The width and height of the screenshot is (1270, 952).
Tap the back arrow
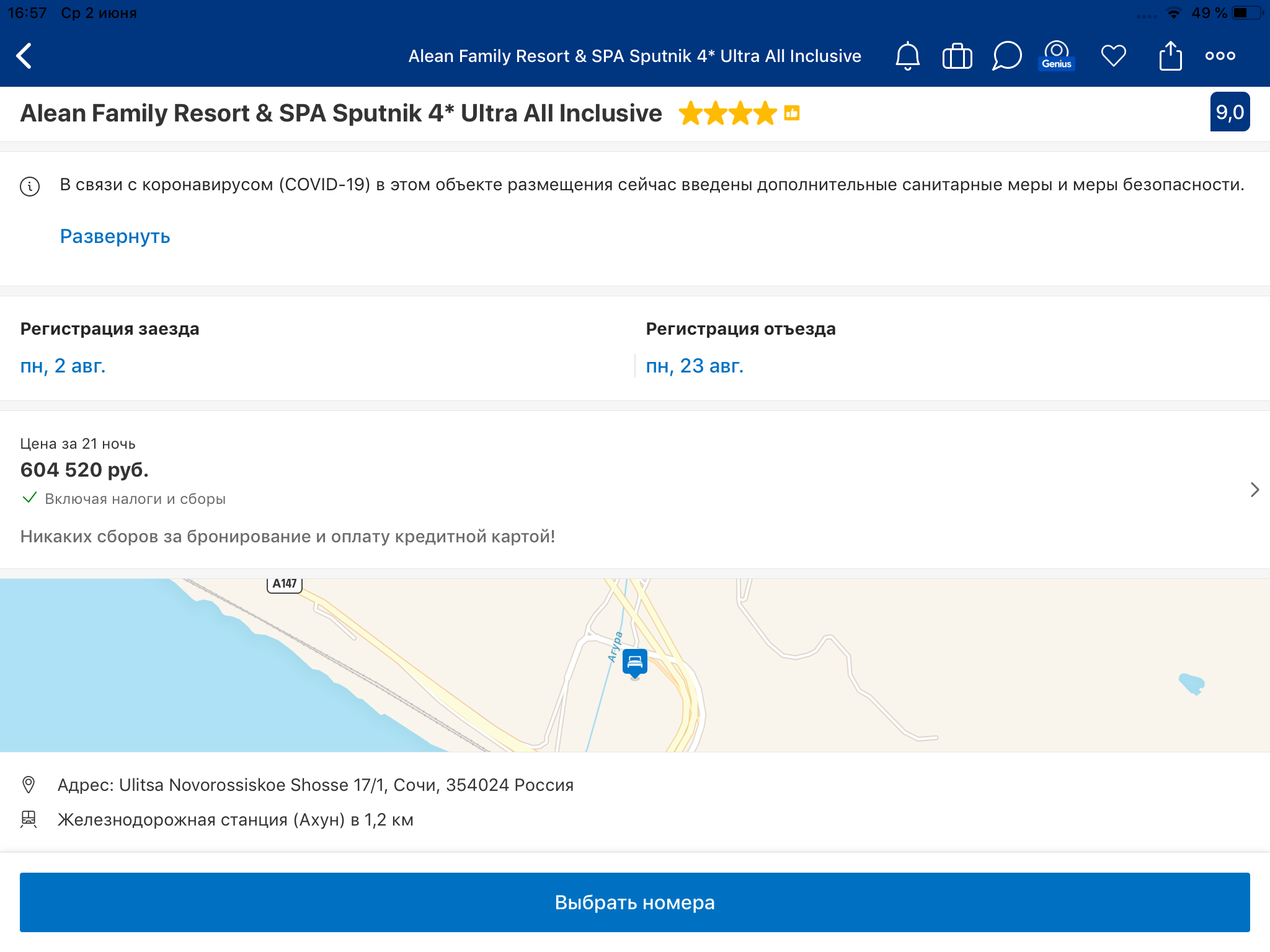click(x=25, y=56)
